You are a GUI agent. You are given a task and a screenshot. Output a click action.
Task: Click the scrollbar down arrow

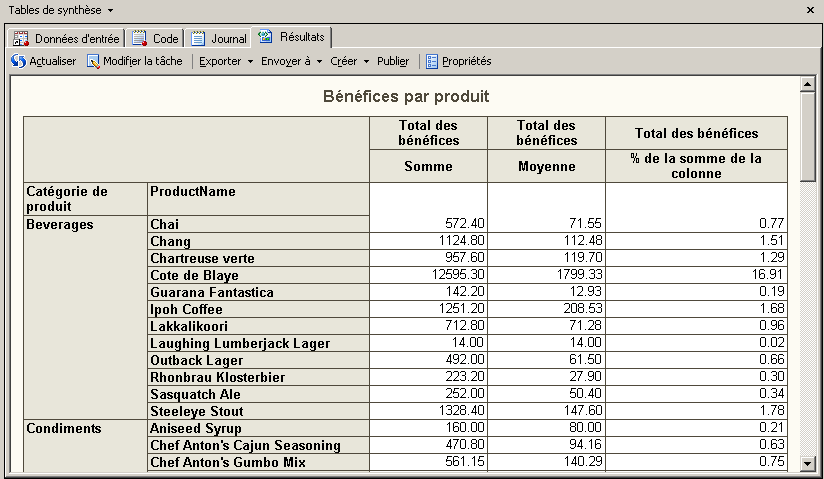pos(807,463)
